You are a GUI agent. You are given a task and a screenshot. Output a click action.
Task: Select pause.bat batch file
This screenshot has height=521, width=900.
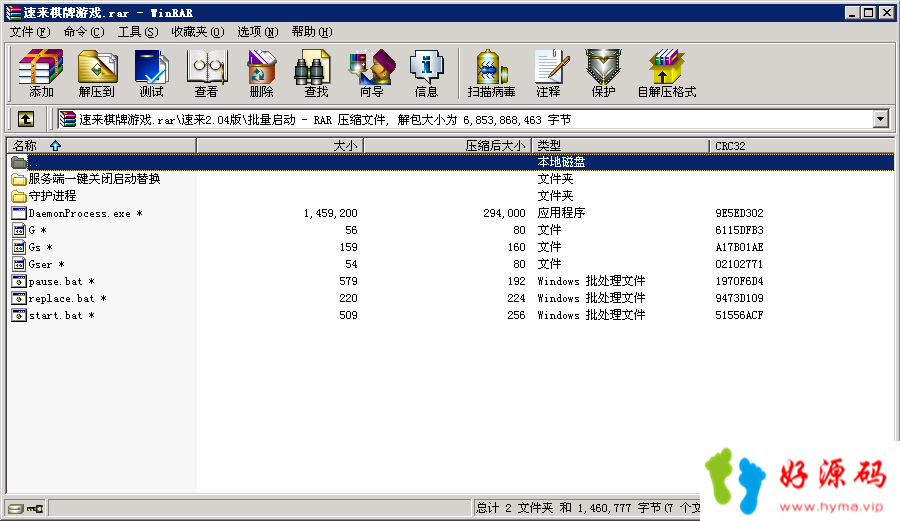pos(53,281)
